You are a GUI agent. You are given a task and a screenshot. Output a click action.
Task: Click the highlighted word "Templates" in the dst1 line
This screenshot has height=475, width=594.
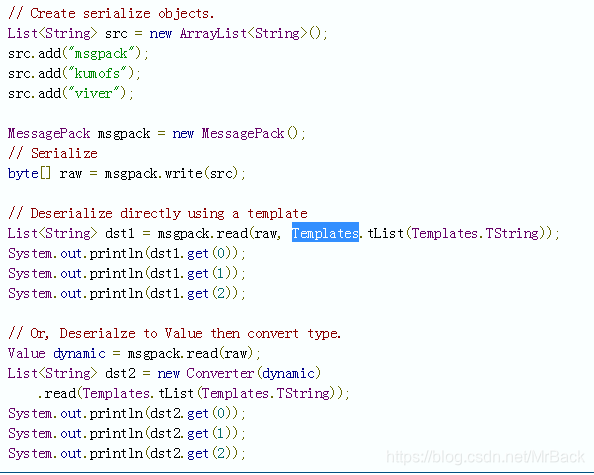click(x=325, y=233)
